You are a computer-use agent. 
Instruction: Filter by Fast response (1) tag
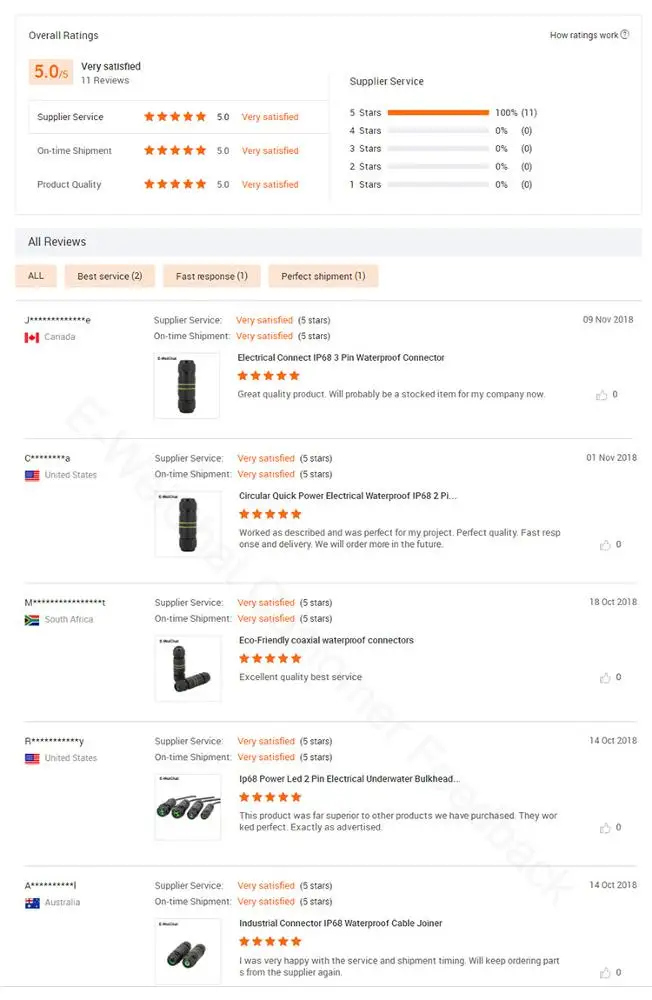click(x=212, y=276)
